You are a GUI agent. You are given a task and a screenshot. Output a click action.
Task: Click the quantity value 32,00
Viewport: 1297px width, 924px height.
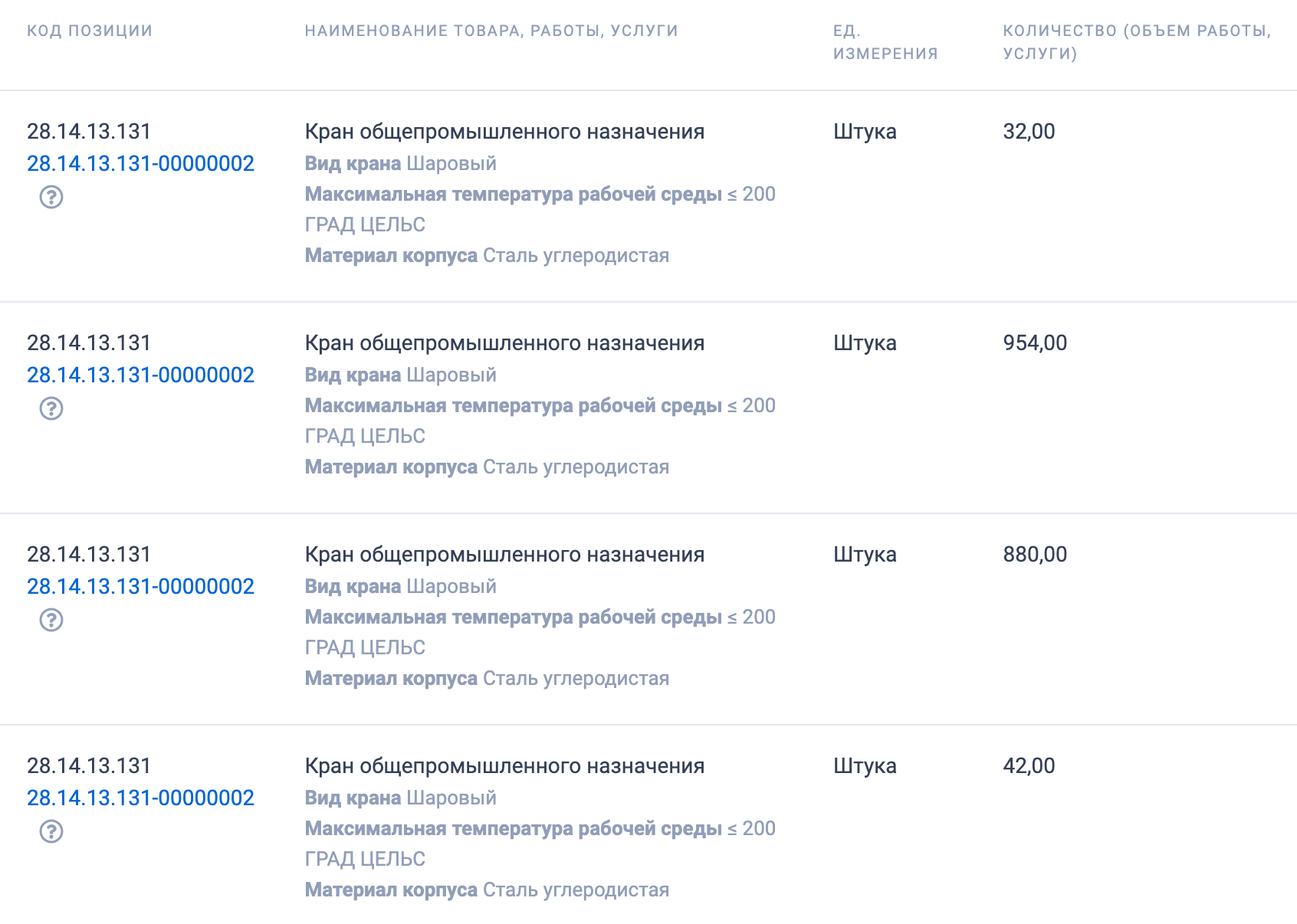[1029, 132]
